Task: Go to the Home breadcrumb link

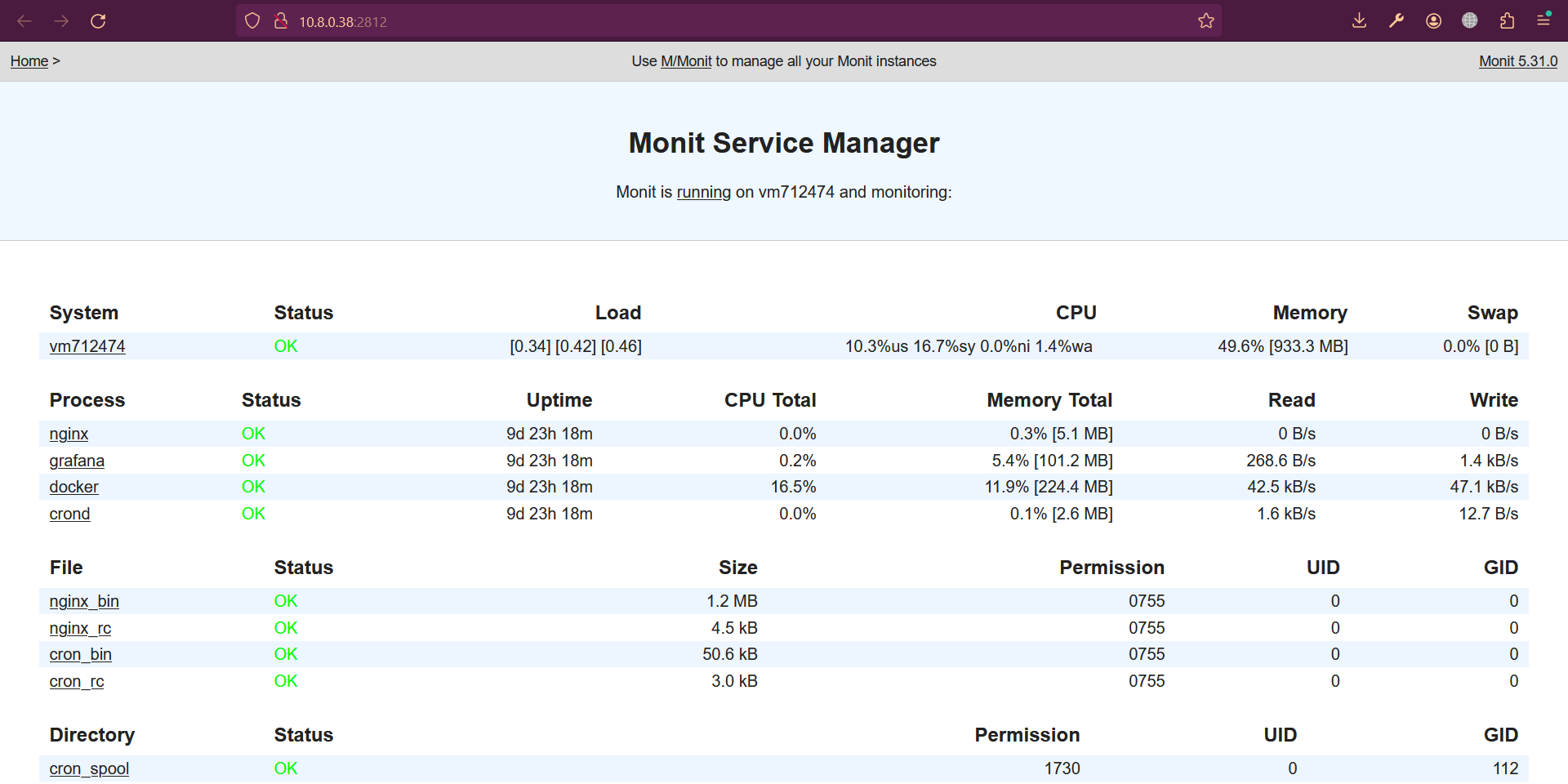Action: pyautogui.click(x=29, y=61)
